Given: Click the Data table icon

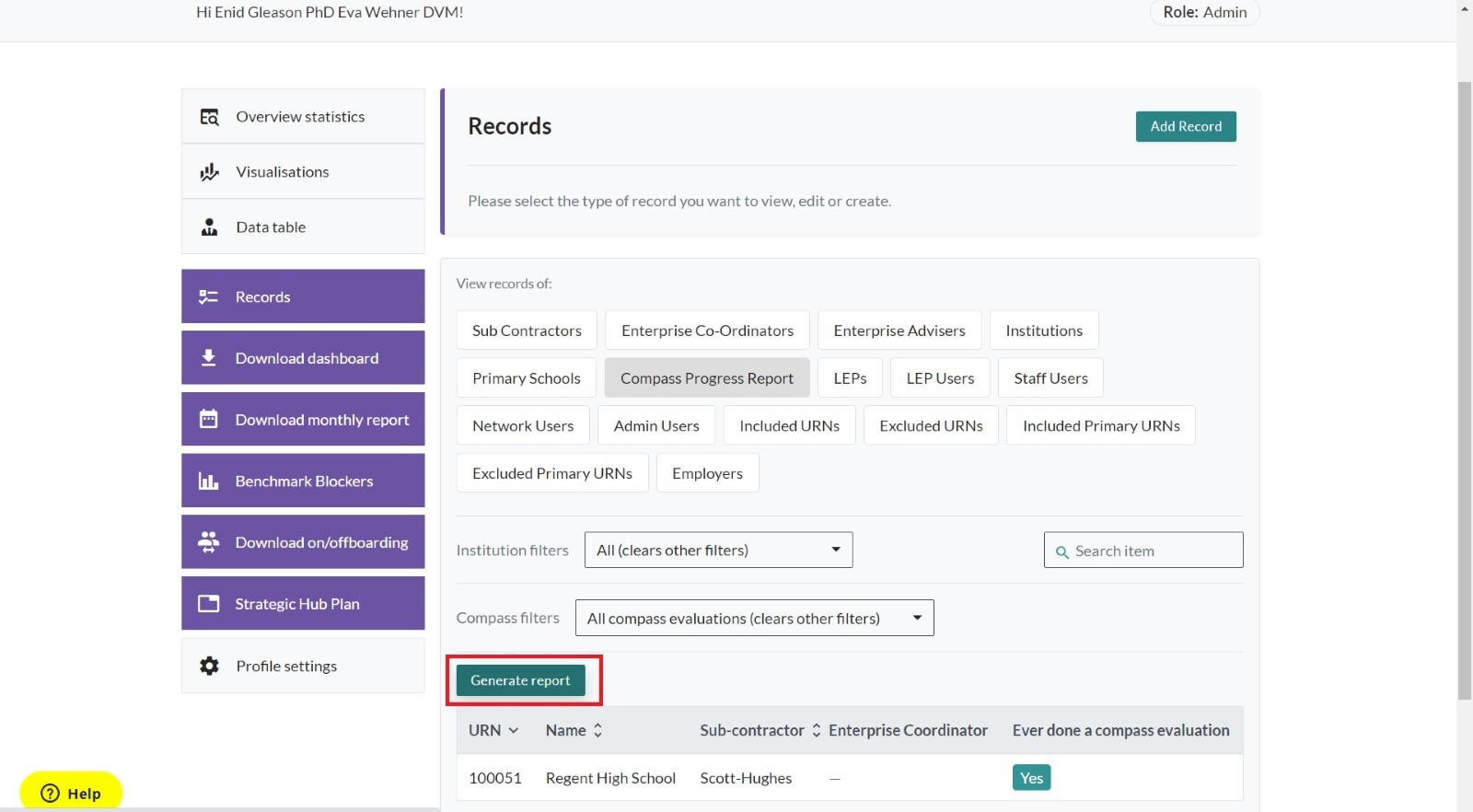Looking at the screenshot, I should coord(210,227).
